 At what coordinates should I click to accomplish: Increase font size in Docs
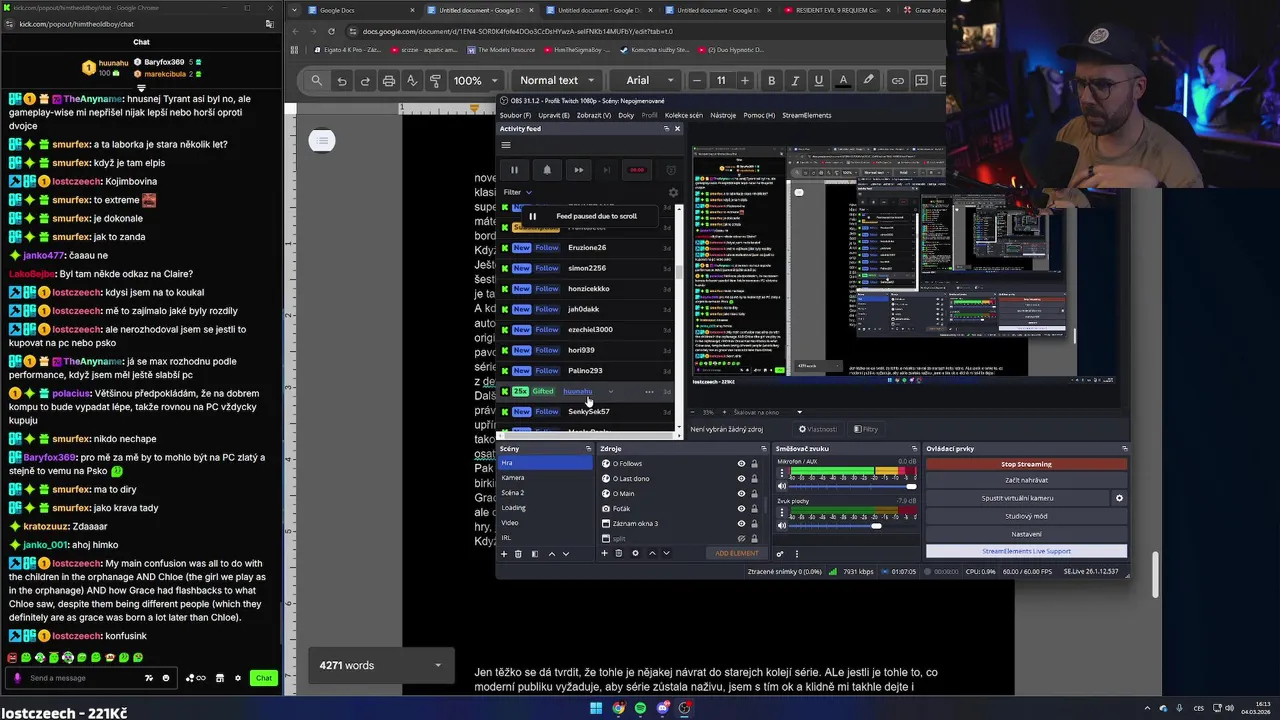click(x=744, y=80)
